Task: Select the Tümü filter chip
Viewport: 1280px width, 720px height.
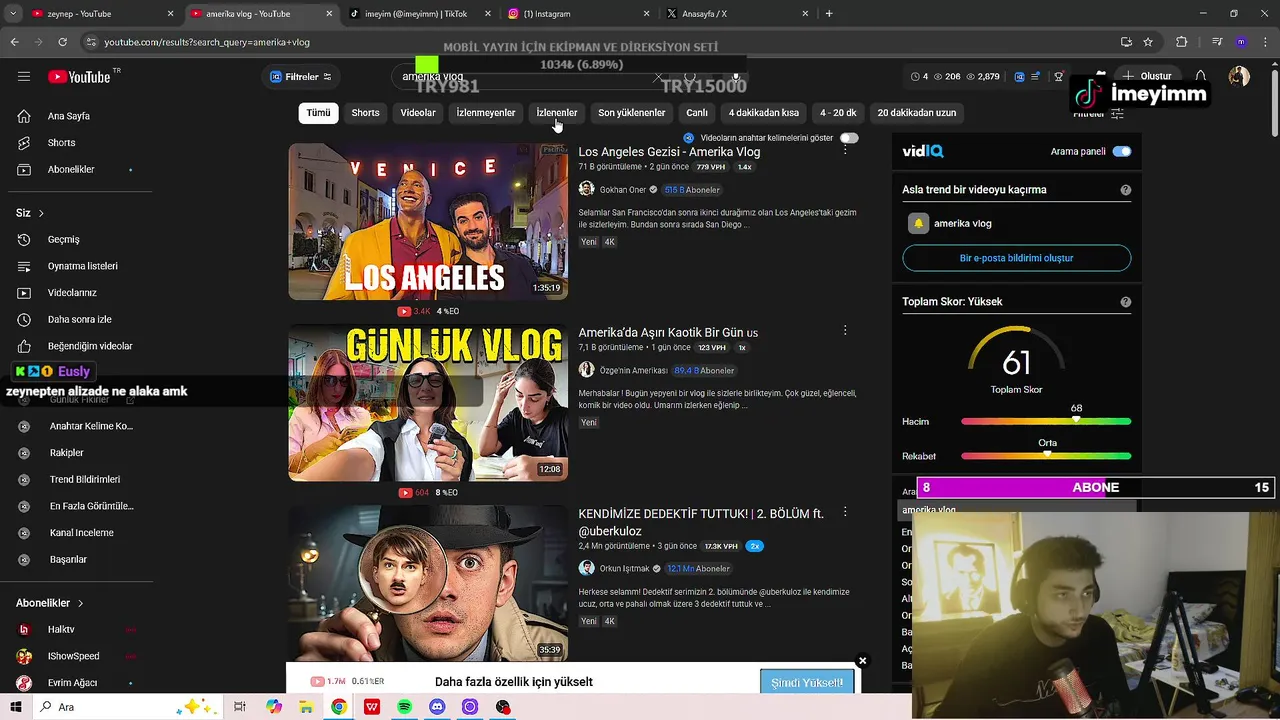Action: click(318, 113)
